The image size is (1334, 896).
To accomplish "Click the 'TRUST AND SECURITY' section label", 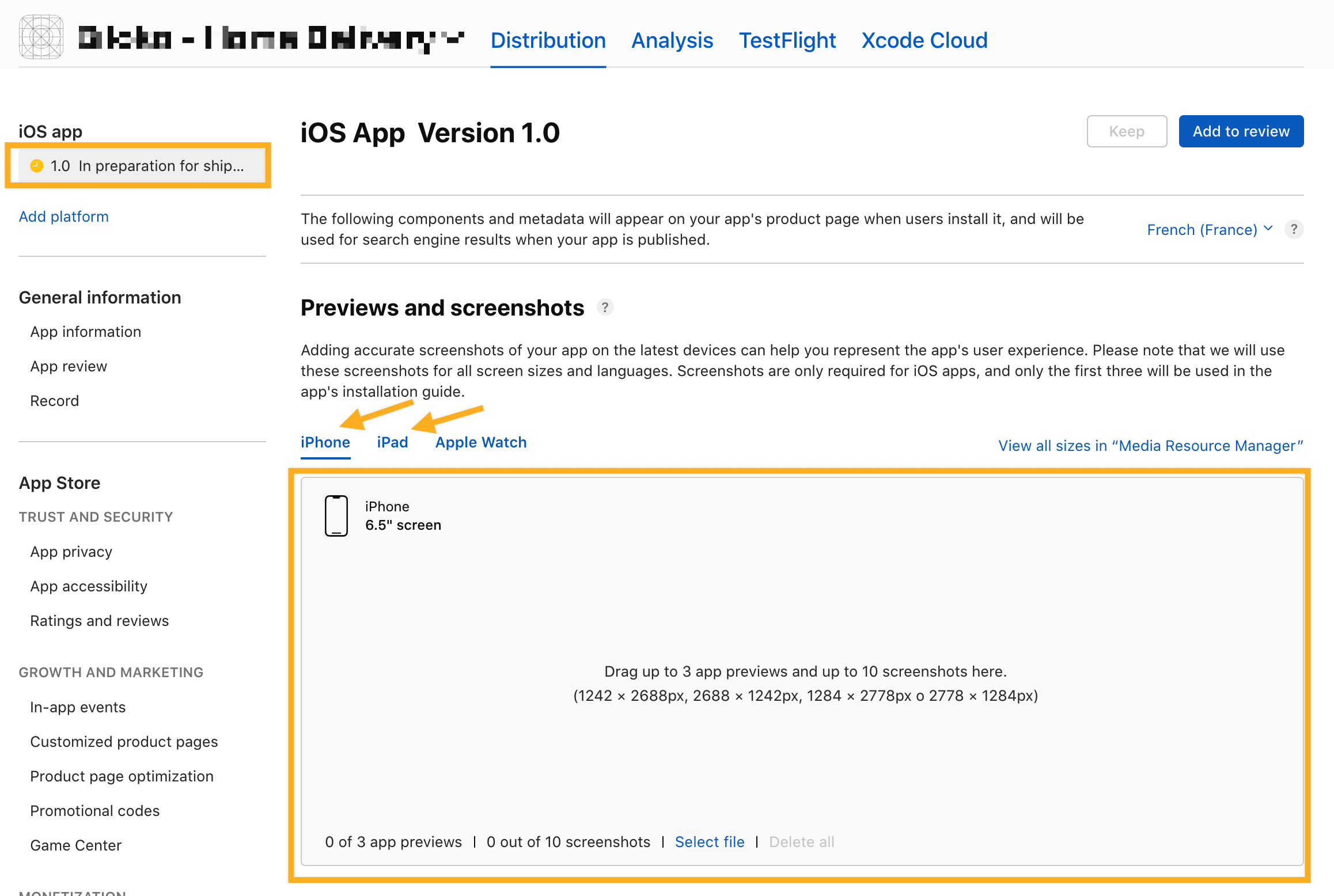I will coord(96,517).
